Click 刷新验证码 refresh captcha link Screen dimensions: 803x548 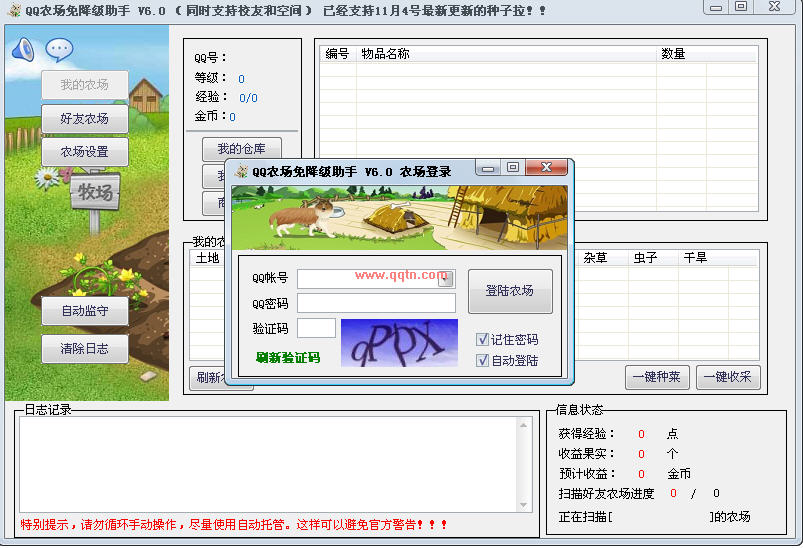[288, 357]
